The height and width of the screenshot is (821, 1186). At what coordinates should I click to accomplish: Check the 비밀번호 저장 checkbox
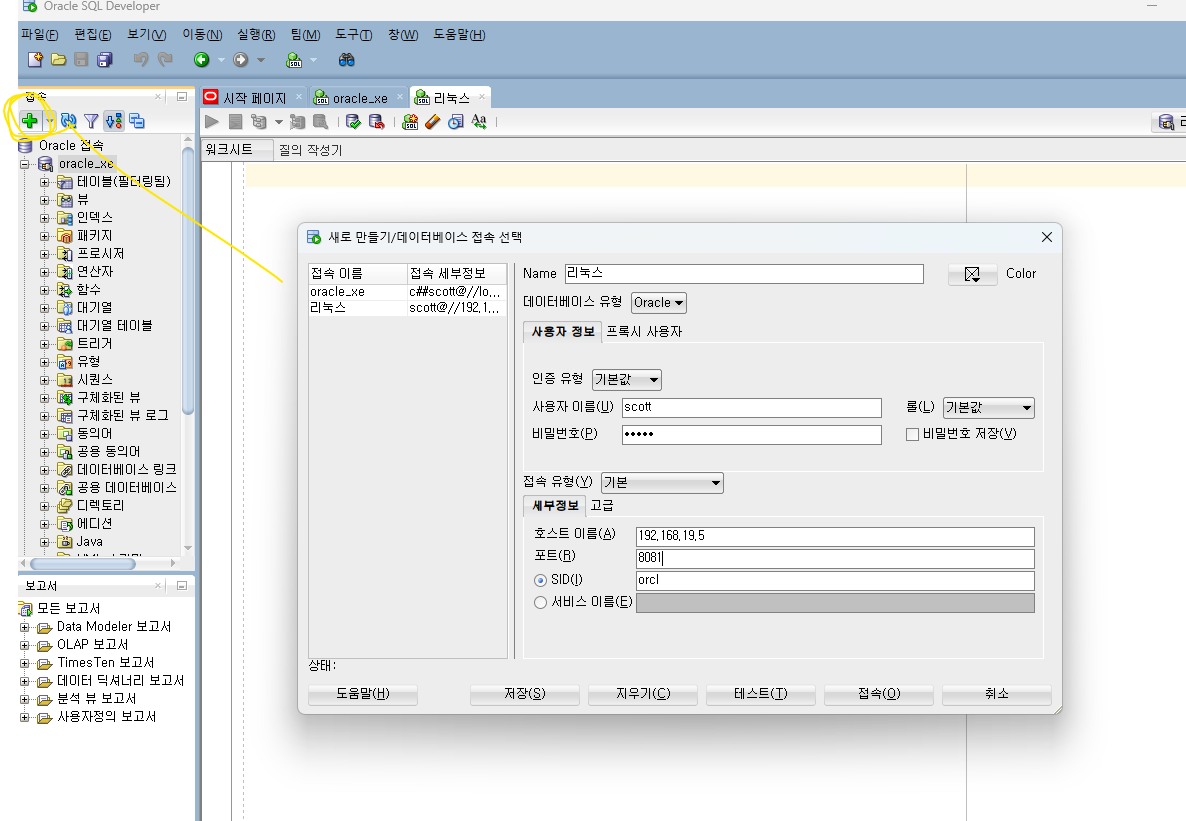(x=912, y=434)
